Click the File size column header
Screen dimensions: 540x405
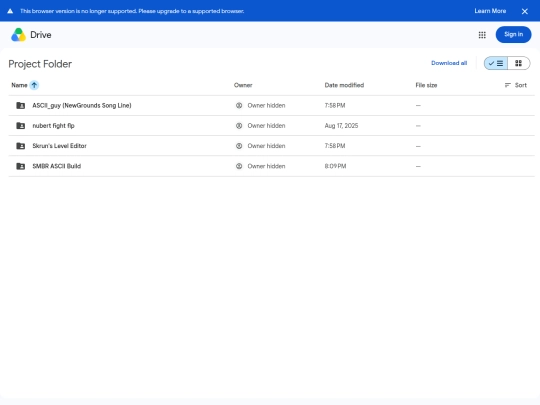[426, 85]
